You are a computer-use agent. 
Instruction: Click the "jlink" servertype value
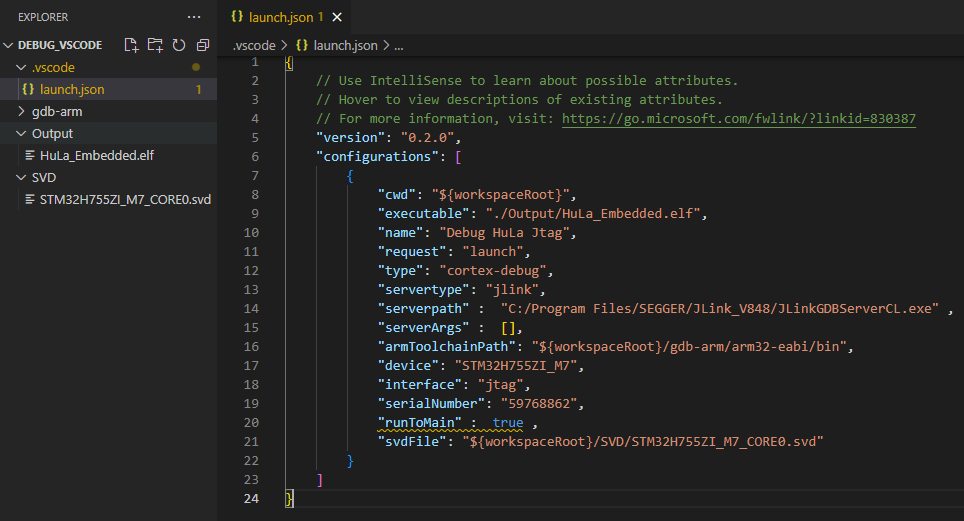point(512,289)
